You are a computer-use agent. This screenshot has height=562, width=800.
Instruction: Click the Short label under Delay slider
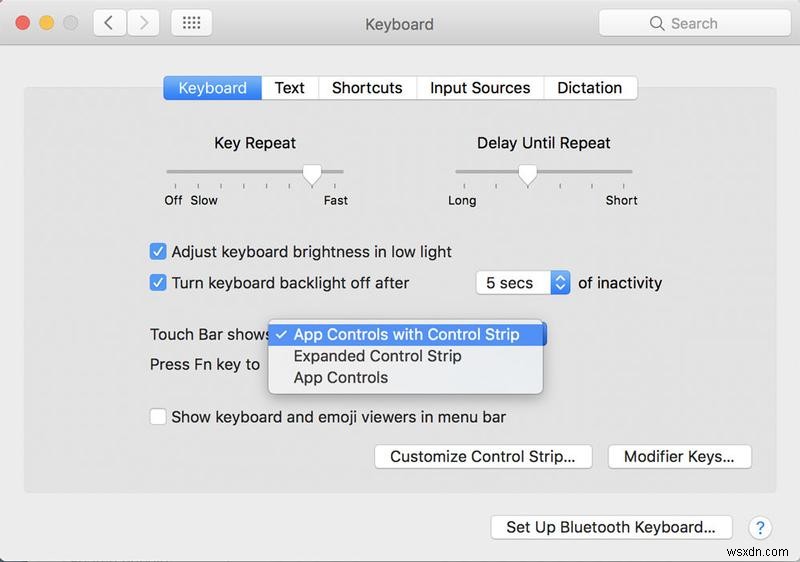[x=621, y=200]
